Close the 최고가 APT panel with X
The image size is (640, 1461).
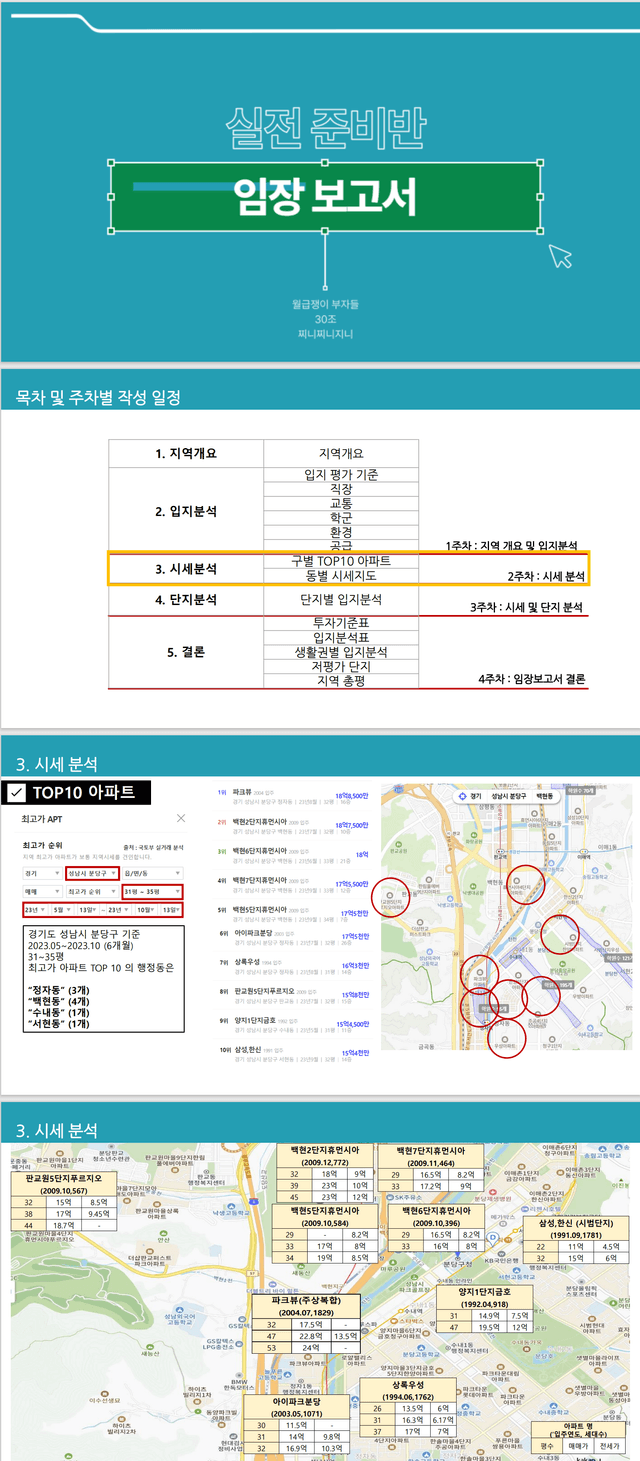[181, 818]
